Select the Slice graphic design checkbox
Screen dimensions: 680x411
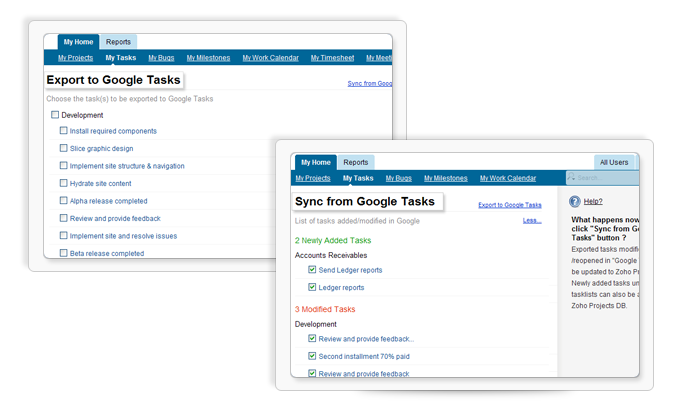[x=64, y=148]
